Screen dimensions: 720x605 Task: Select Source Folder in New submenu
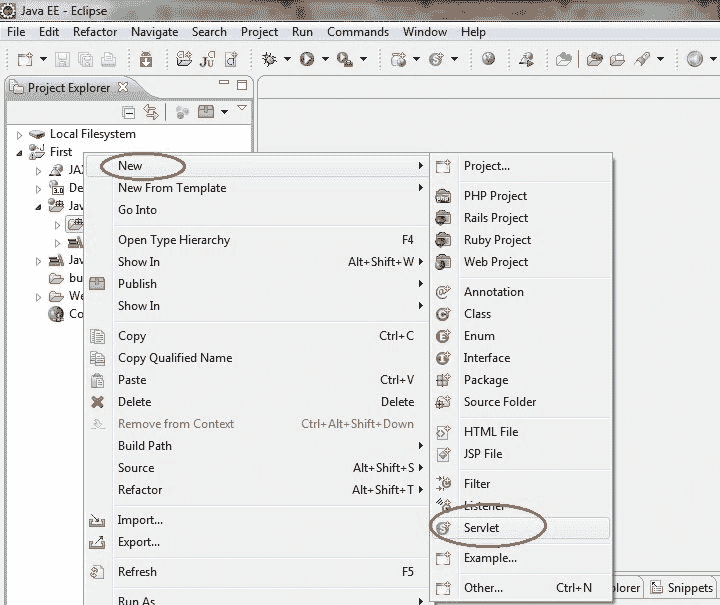(521, 402)
